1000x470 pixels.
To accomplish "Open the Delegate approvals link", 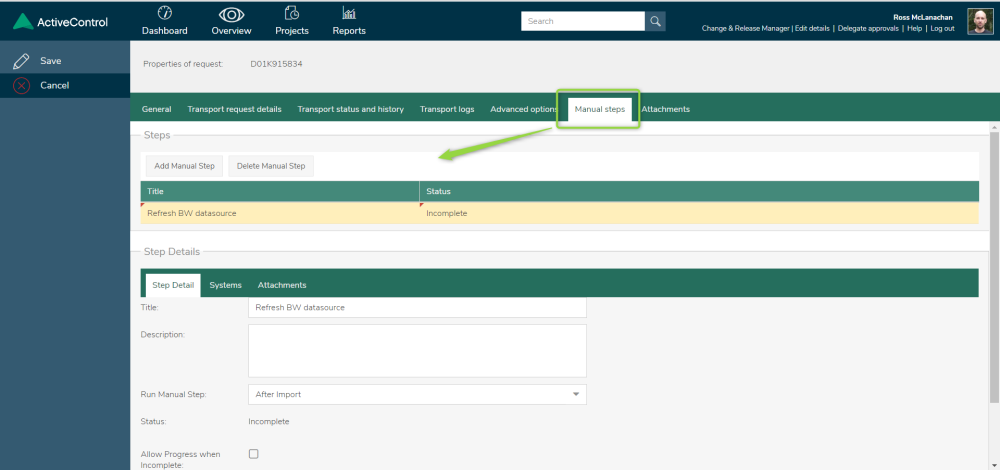I will click(x=868, y=29).
